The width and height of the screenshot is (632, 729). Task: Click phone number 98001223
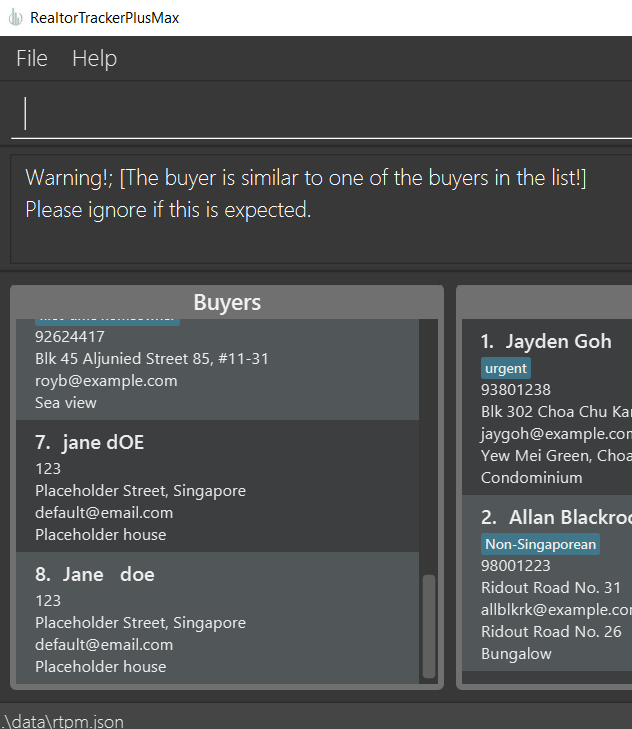click(516, 566)
